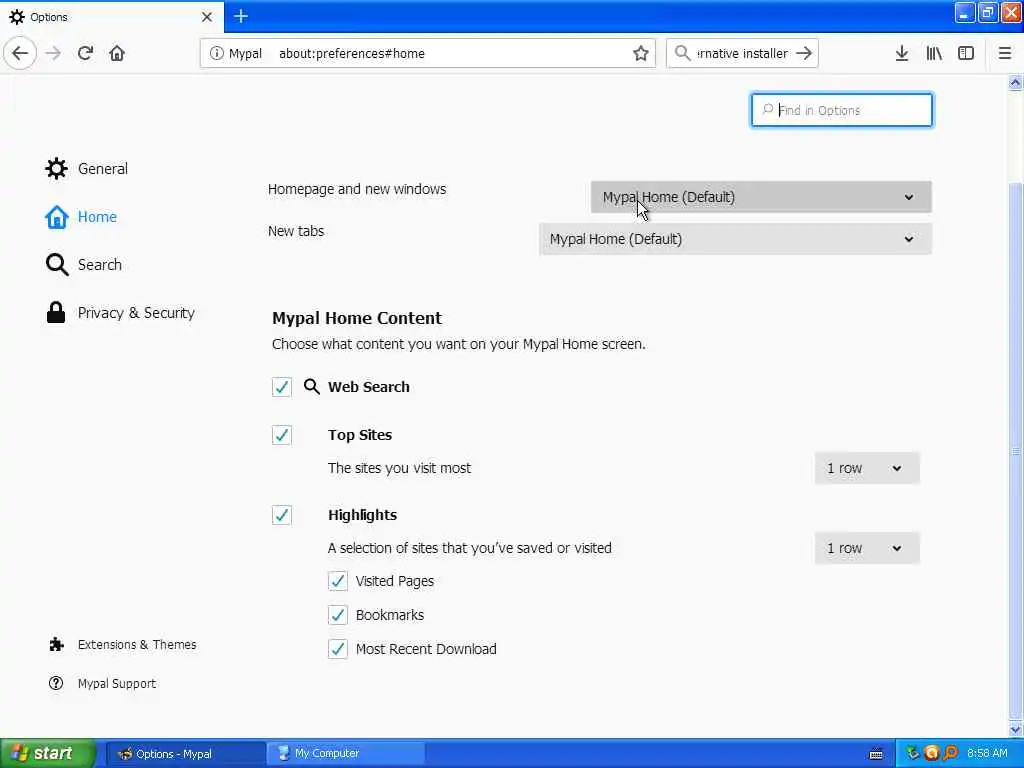The image size is (1024, 768).
Task: Click the green shield tray icon
Action: [x=912, y=753]
